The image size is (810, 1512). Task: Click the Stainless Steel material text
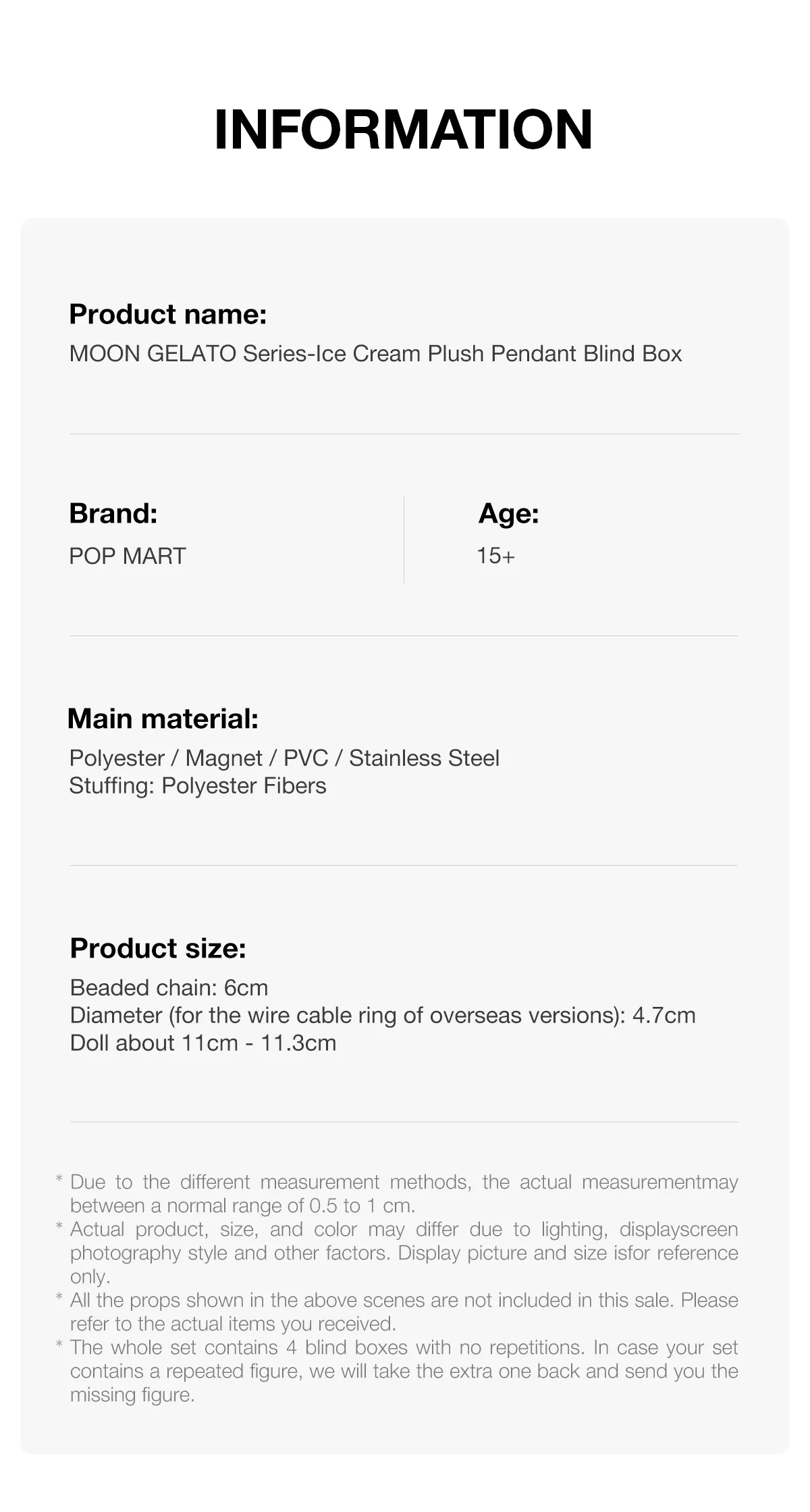[424, 758]
